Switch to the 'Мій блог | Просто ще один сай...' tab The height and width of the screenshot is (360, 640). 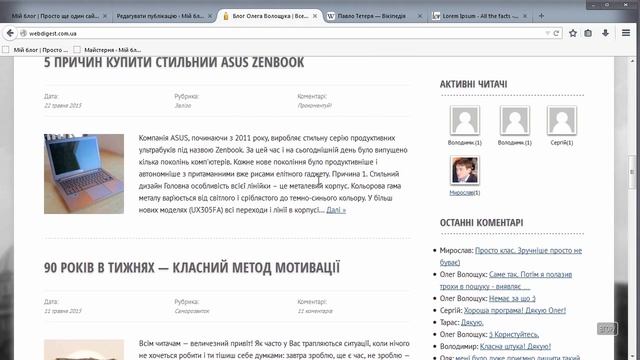point(55,16)
